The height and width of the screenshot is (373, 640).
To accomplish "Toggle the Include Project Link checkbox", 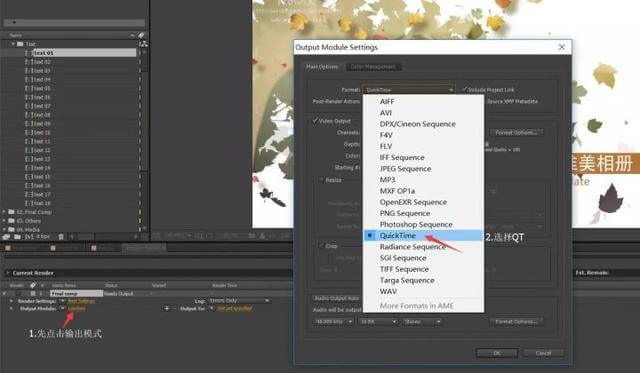I will (x=464, y=89).
